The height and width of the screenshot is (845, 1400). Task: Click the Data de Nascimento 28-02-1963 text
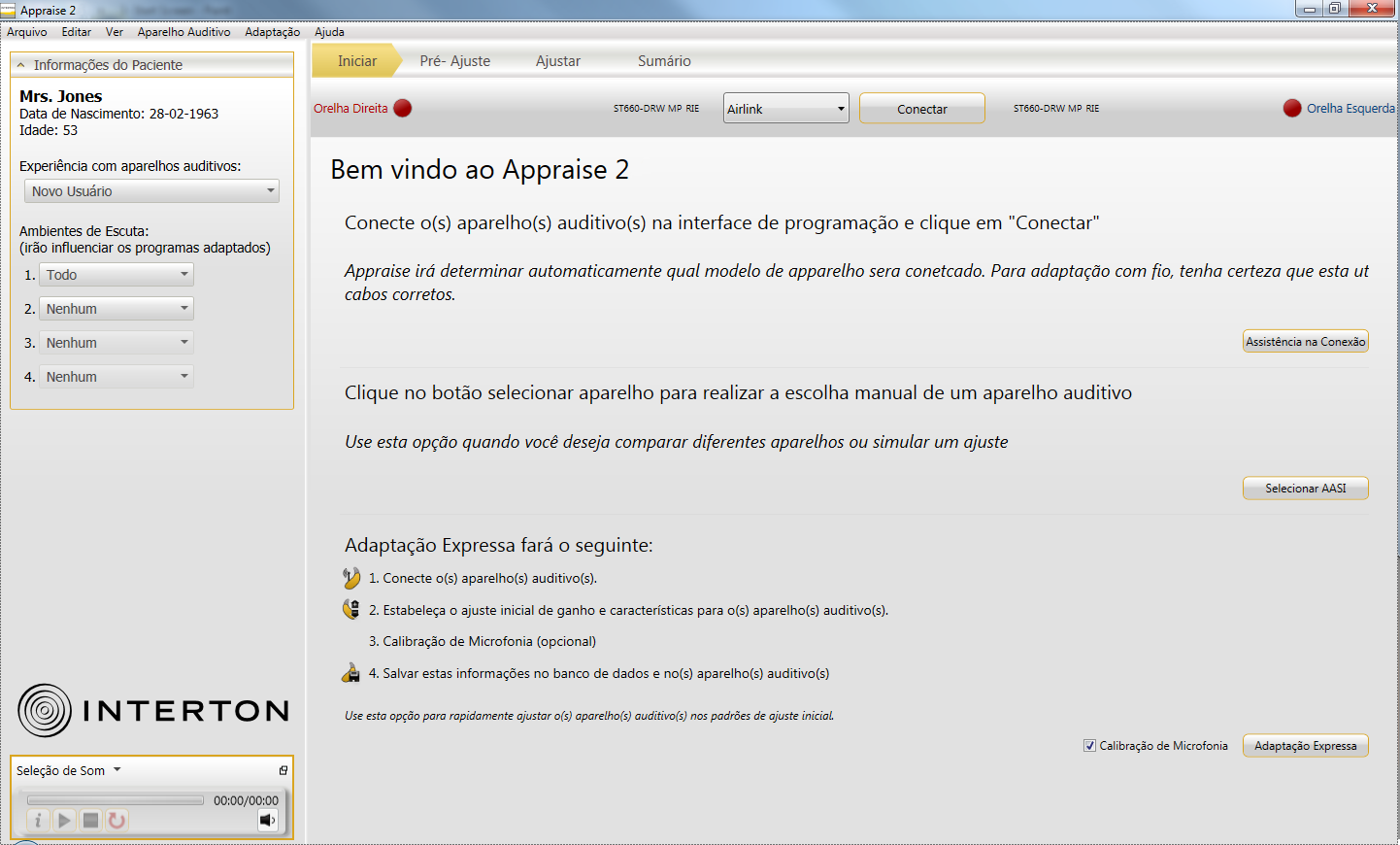click(x=118, y=114)
